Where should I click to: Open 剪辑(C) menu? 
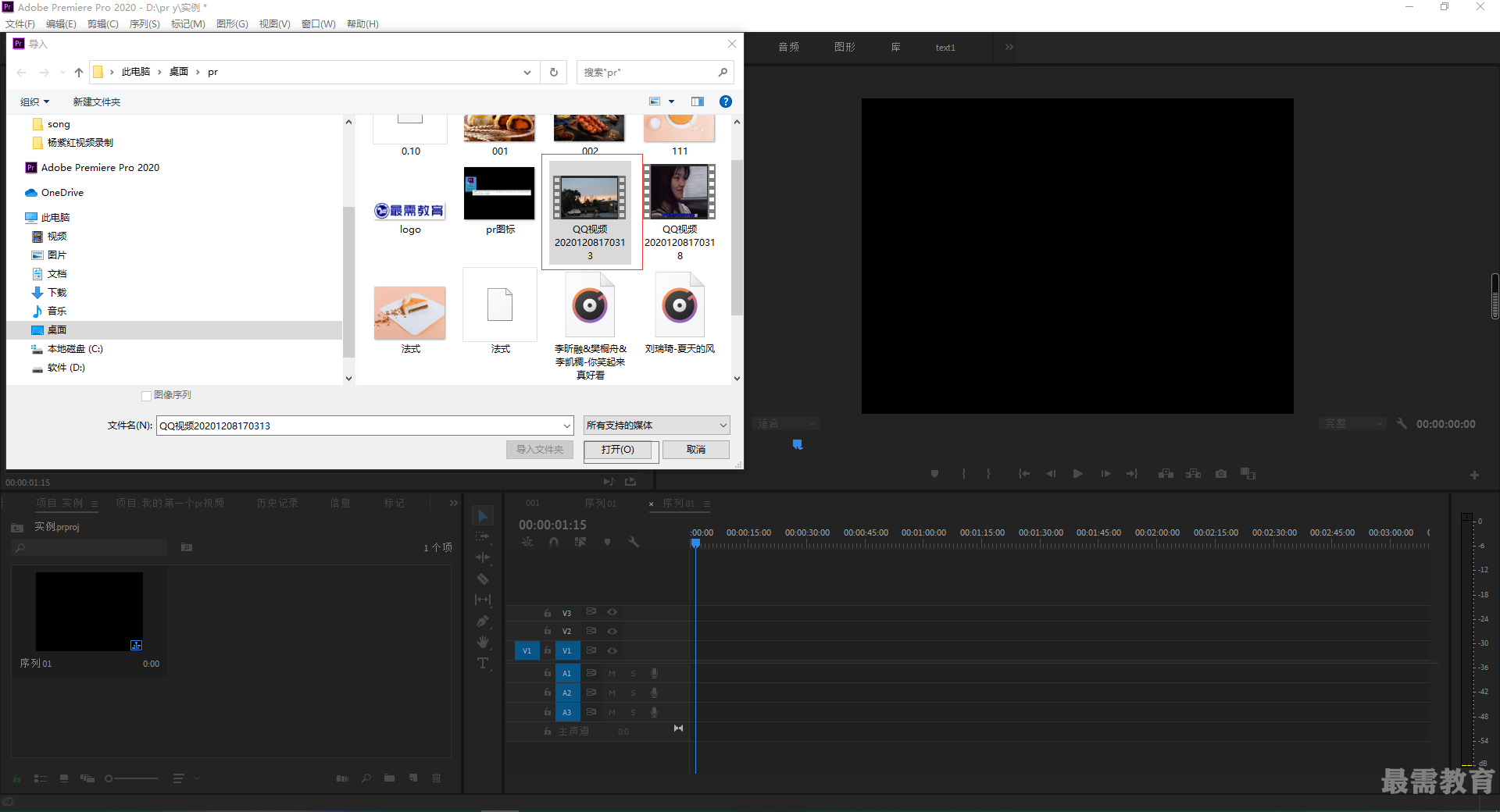(103, 24)
